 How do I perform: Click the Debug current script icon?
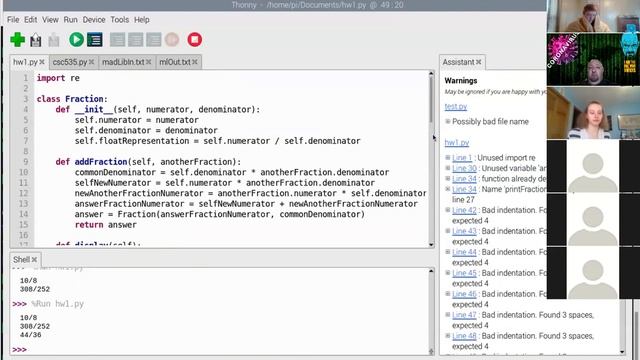click(95, 40)
